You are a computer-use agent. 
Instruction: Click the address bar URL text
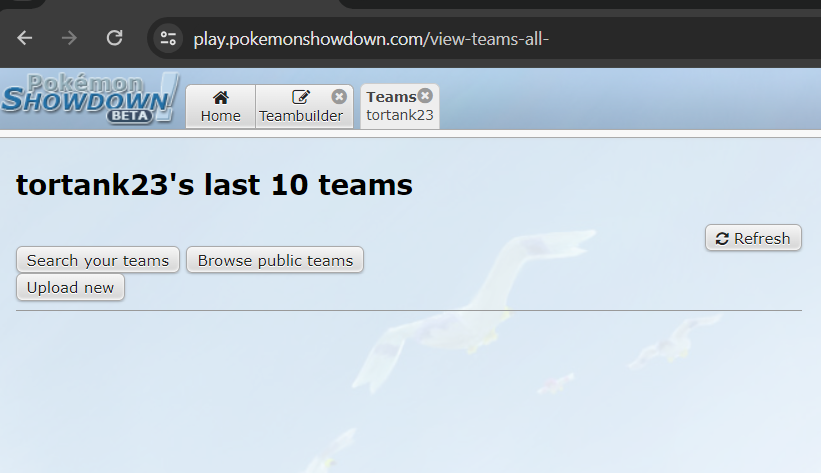click(x=371, y=39)
